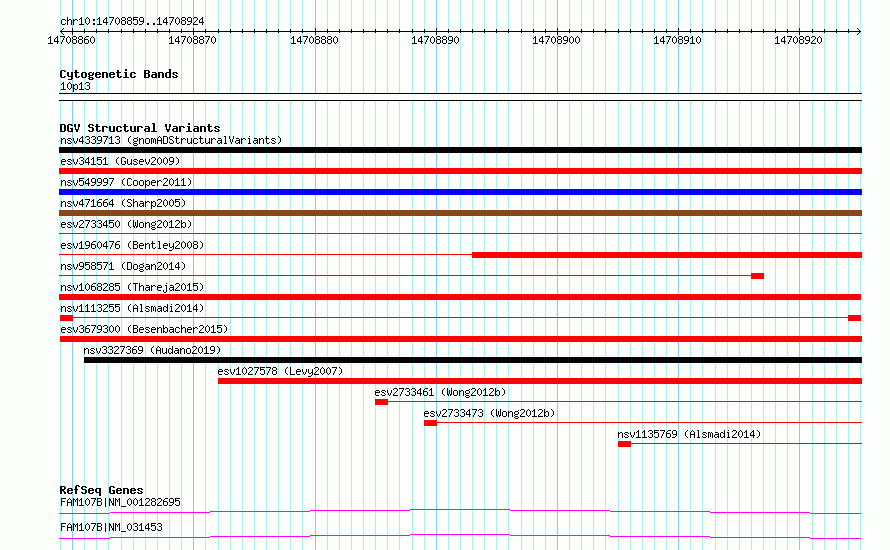Screen dimensions: 890x550
Task: Click the 10p13 band label
Action: click(75, 86)
